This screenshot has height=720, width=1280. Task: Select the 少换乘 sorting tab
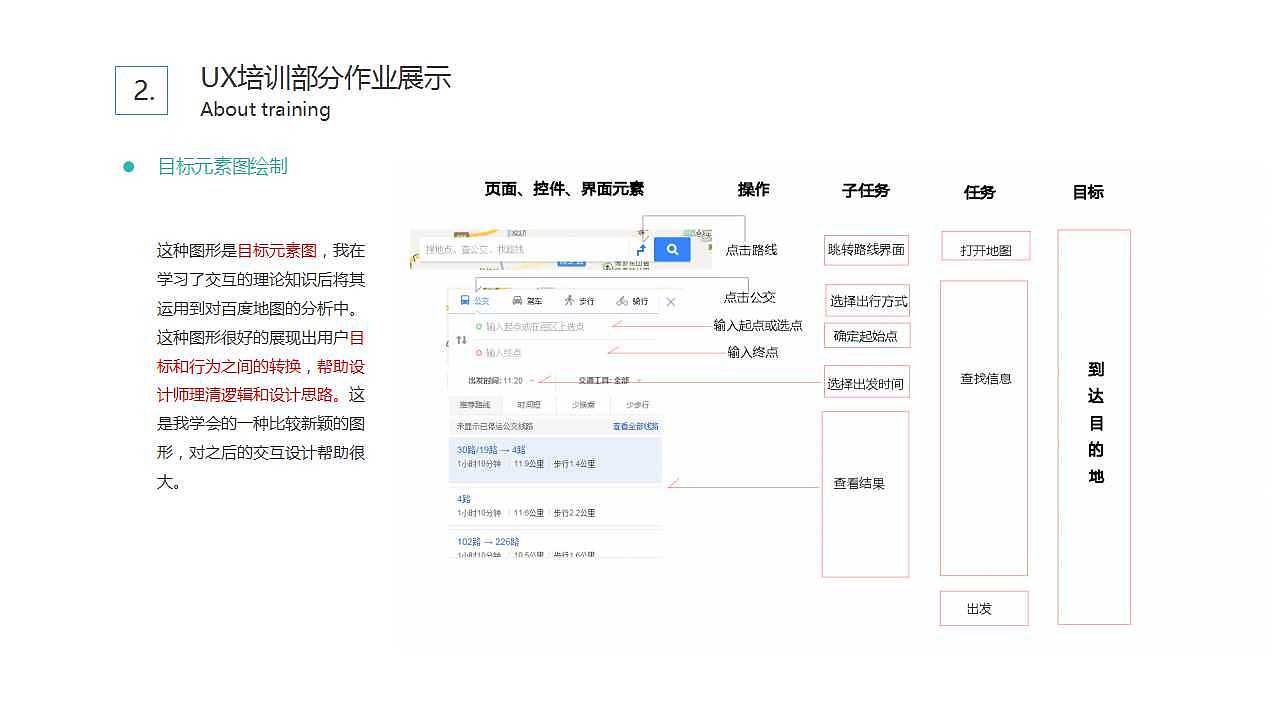(x=583, y=405)
